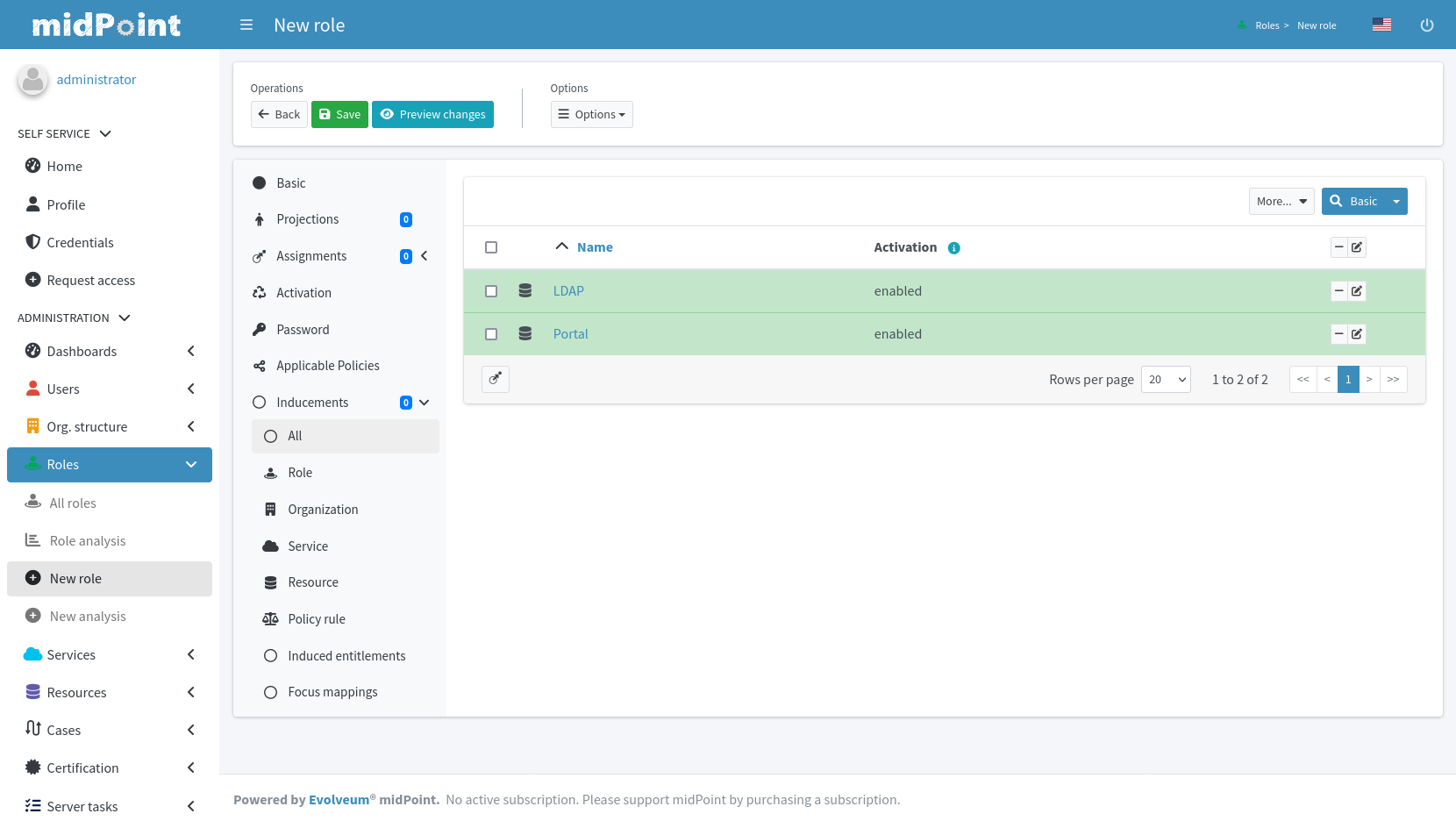Open the Options dropdown
The width and height of the screenshot is (1456, 828).
coord(592,115)
